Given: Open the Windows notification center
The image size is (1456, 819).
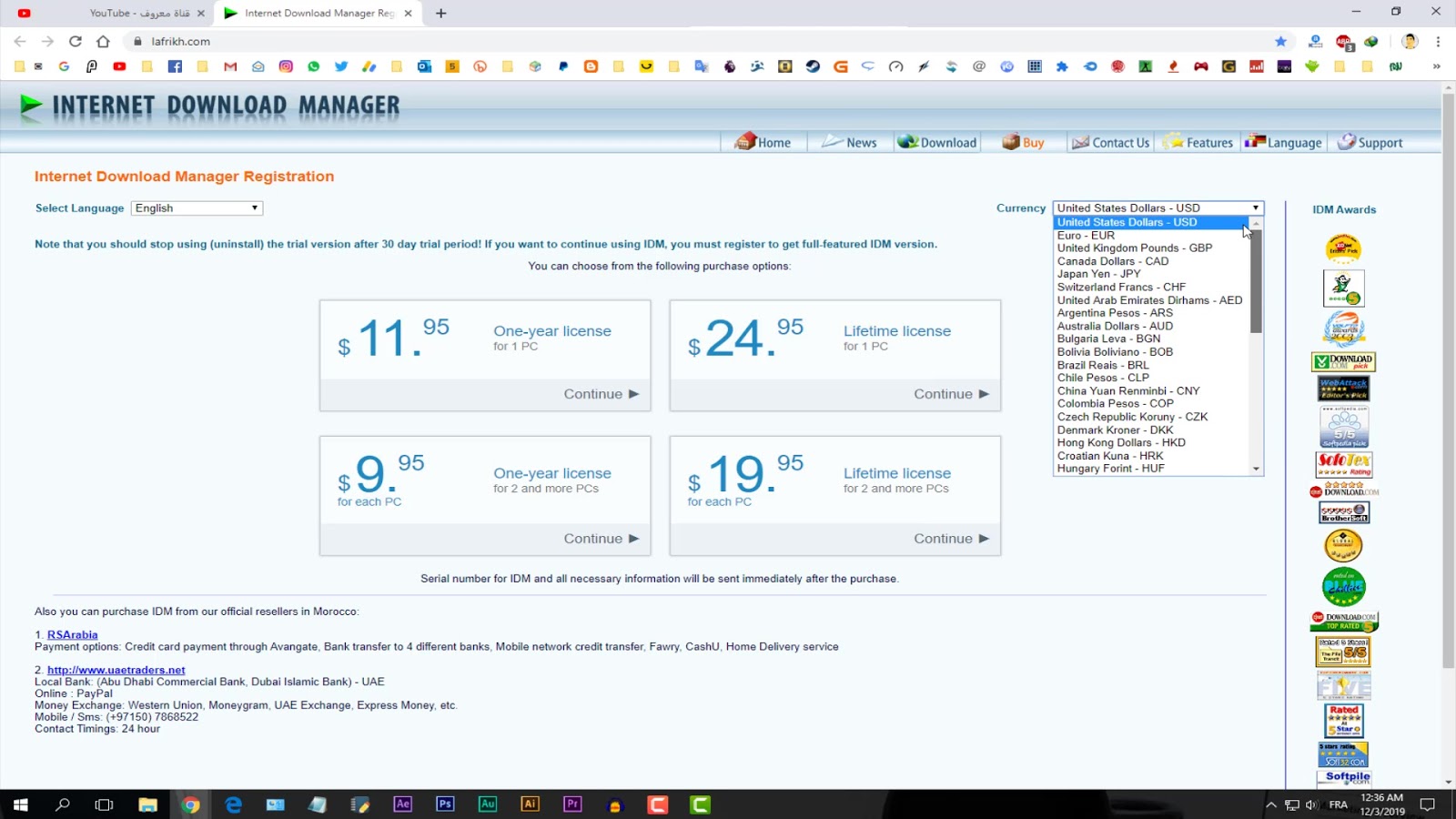Looking at the screenshot, I should [1428, 804].
